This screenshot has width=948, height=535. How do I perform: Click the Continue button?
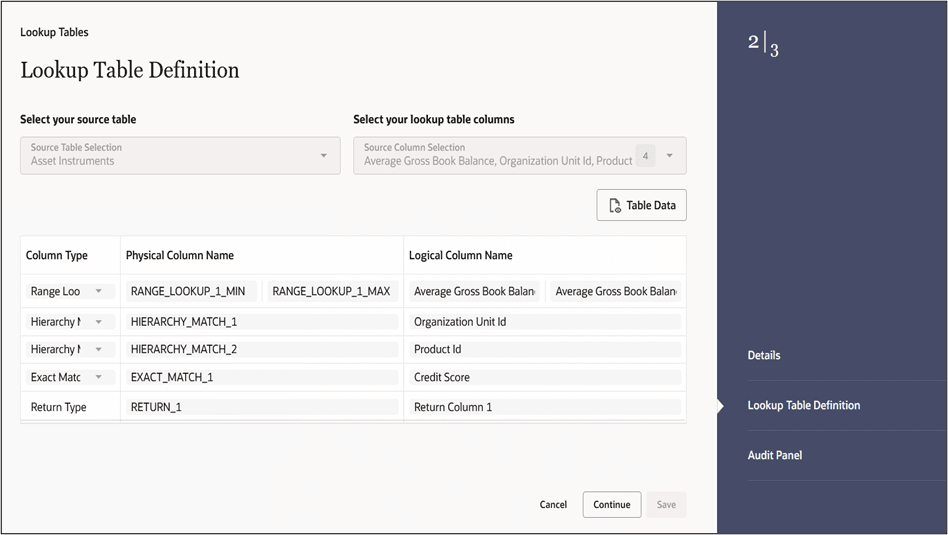tap(611, 504)
